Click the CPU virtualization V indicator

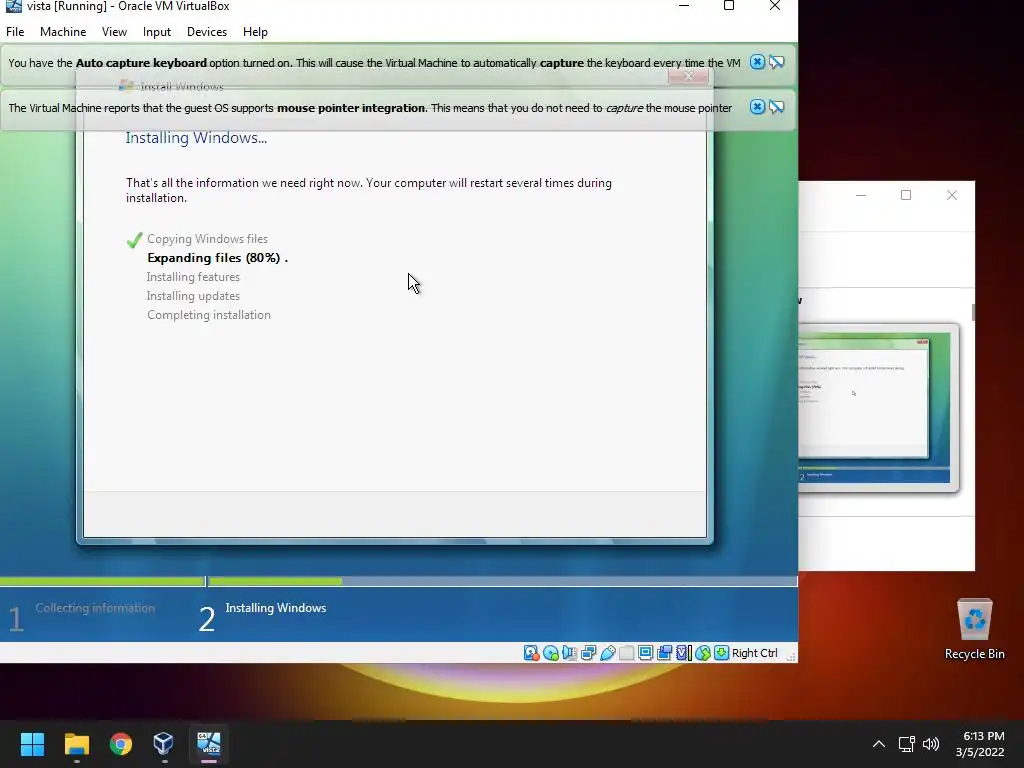tap(683, 653)
